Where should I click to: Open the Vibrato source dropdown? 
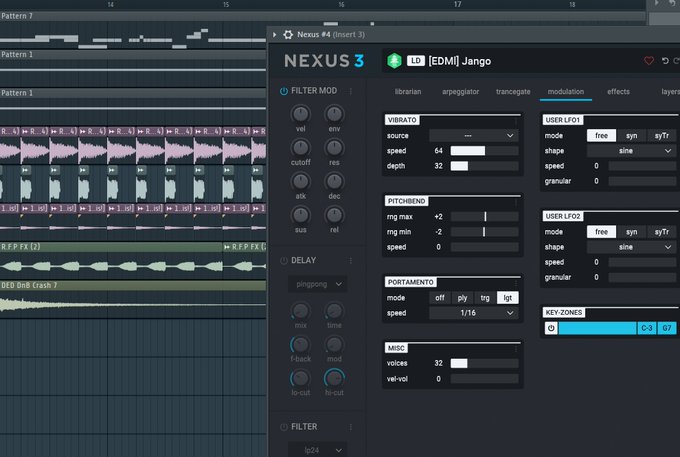point(474,136)
